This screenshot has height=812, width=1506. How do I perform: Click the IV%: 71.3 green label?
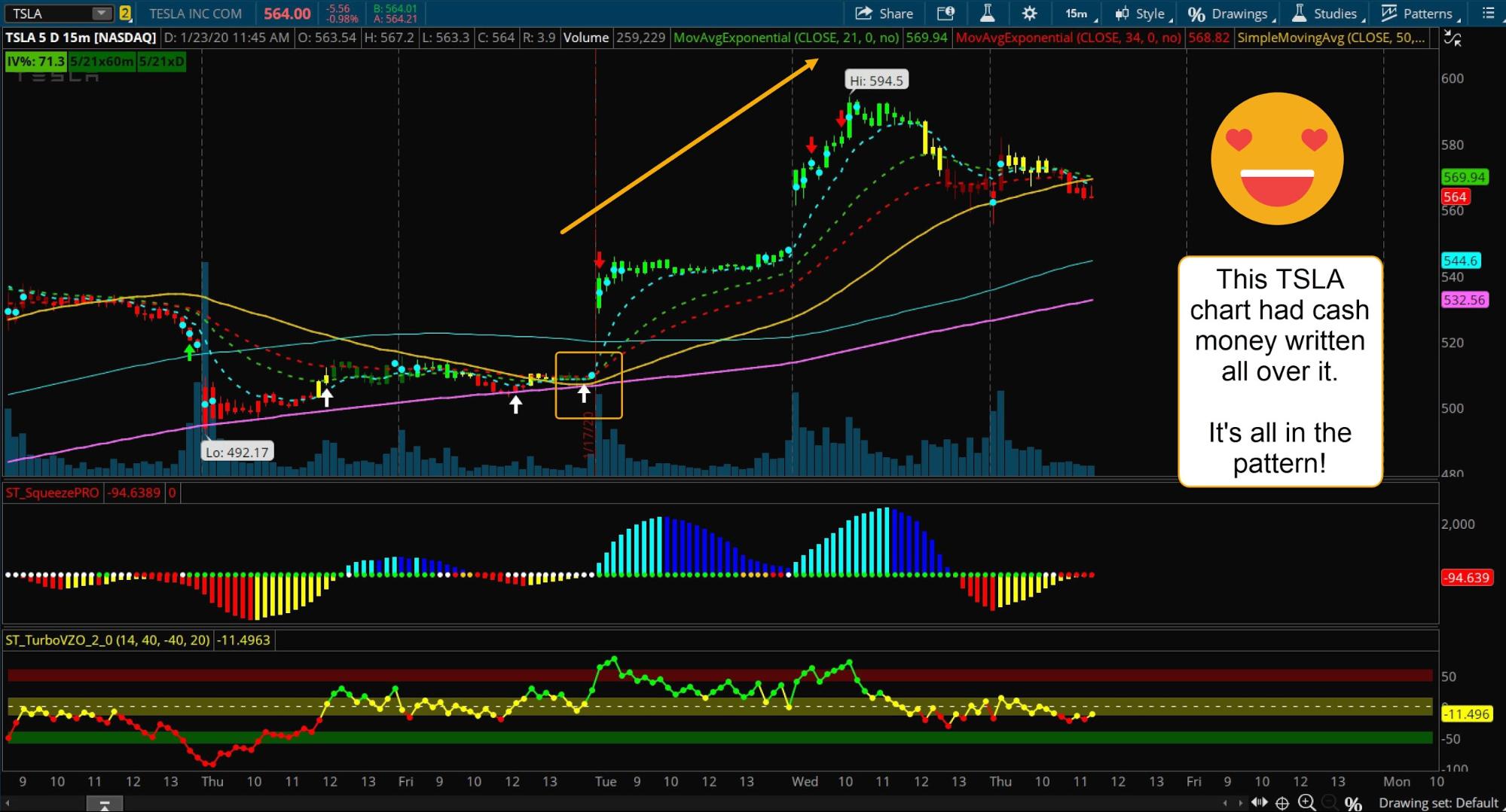(35, 62)
